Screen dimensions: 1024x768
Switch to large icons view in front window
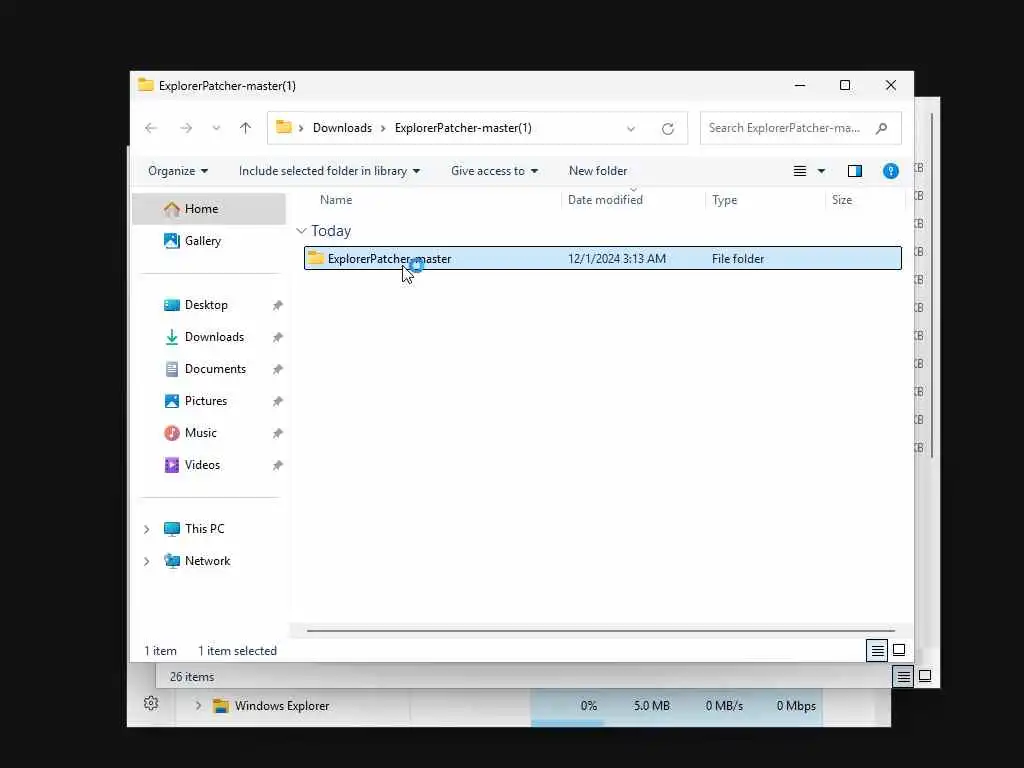[x=899, y=650]
